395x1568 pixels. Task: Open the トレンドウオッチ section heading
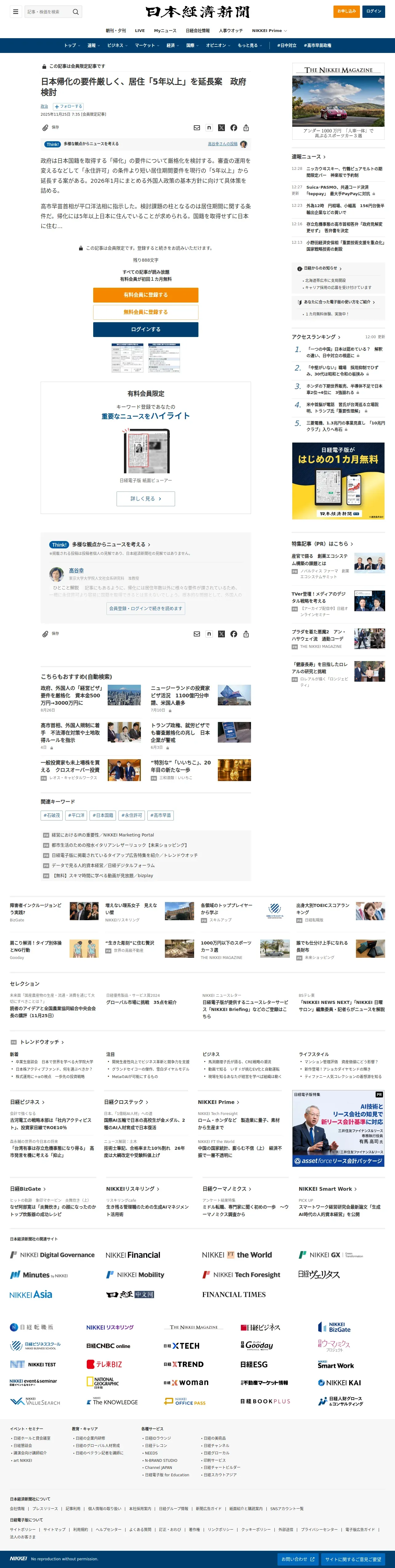[42, 1042]
